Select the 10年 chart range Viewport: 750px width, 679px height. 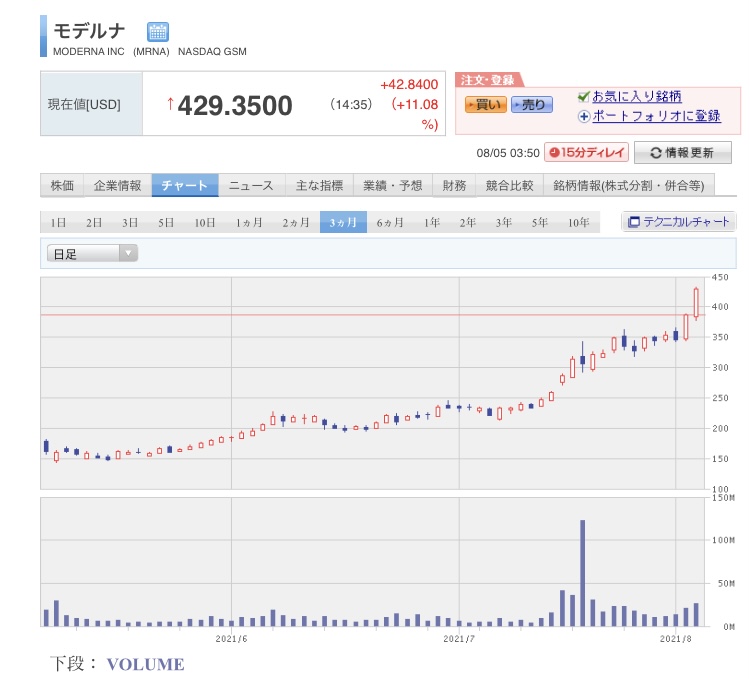[x=579, y=222]
